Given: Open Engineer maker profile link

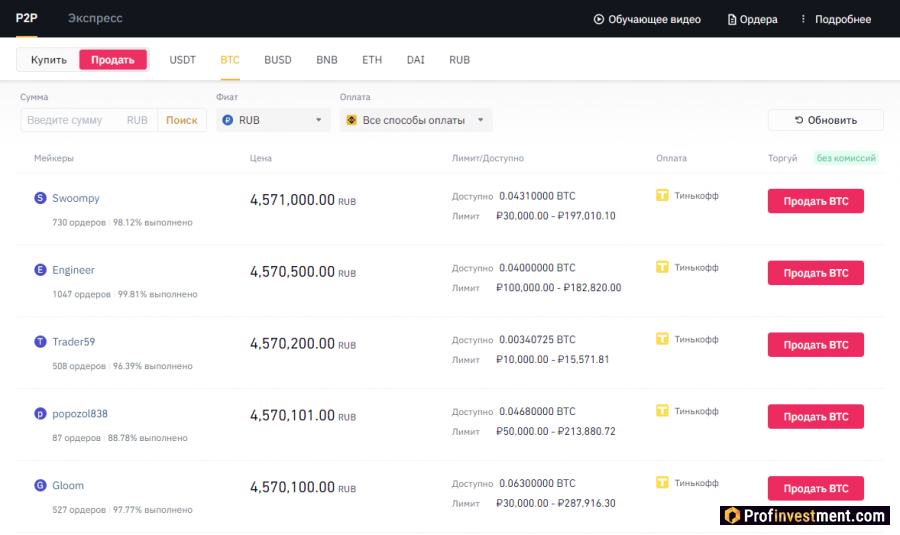Looking at the screenshot, I should 73,270.
